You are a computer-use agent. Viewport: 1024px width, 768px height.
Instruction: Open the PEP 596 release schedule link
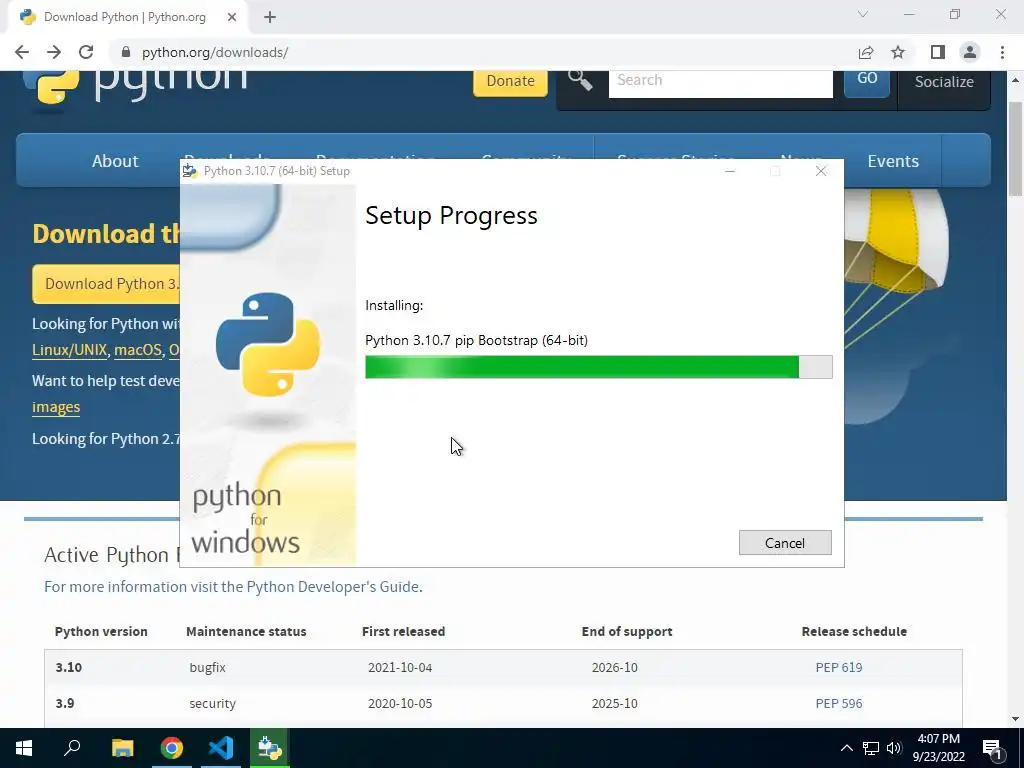[839, 703]
